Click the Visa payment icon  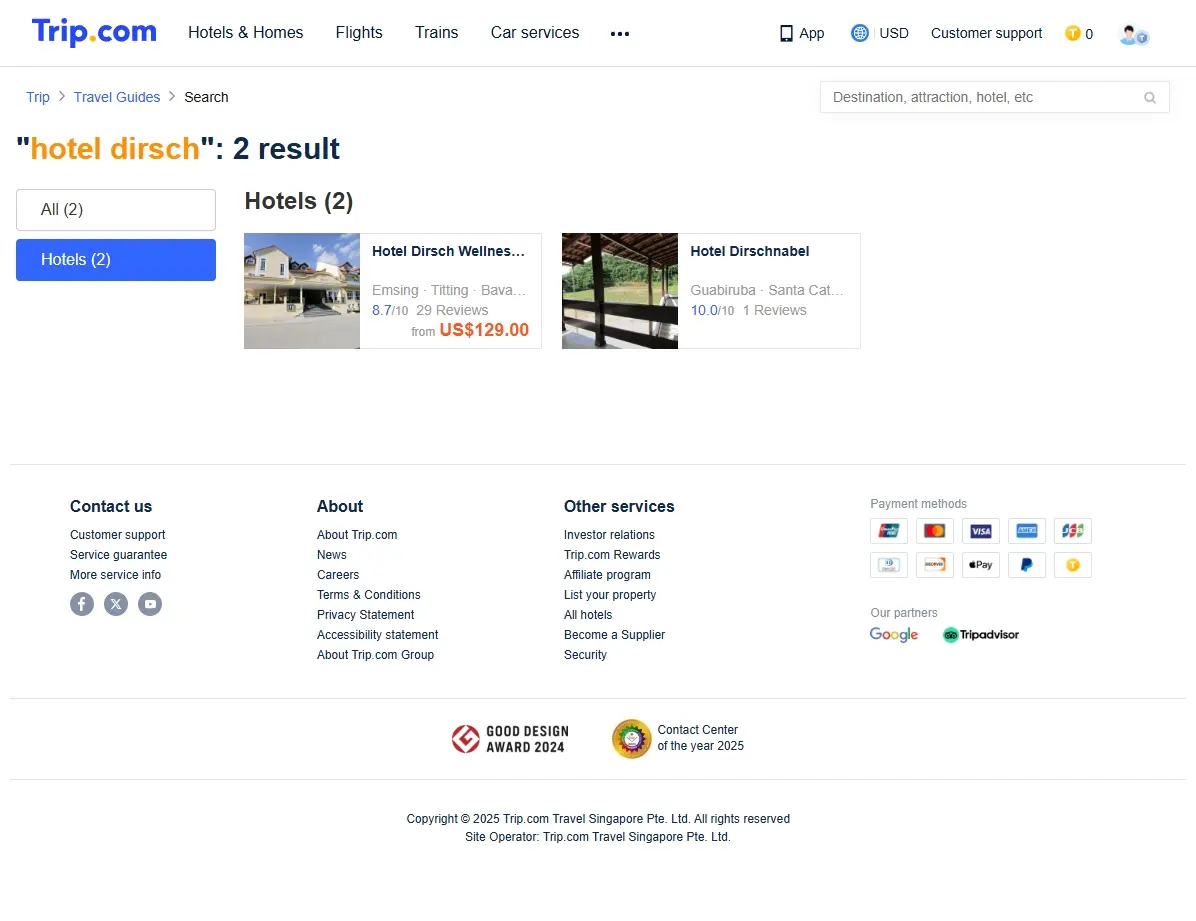(x=981, y=530)
